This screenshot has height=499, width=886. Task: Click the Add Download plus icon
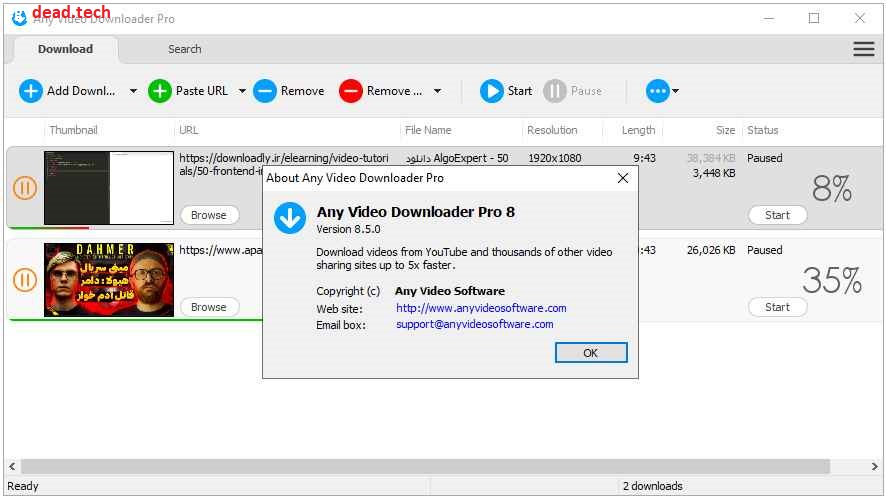coord(31,91)
